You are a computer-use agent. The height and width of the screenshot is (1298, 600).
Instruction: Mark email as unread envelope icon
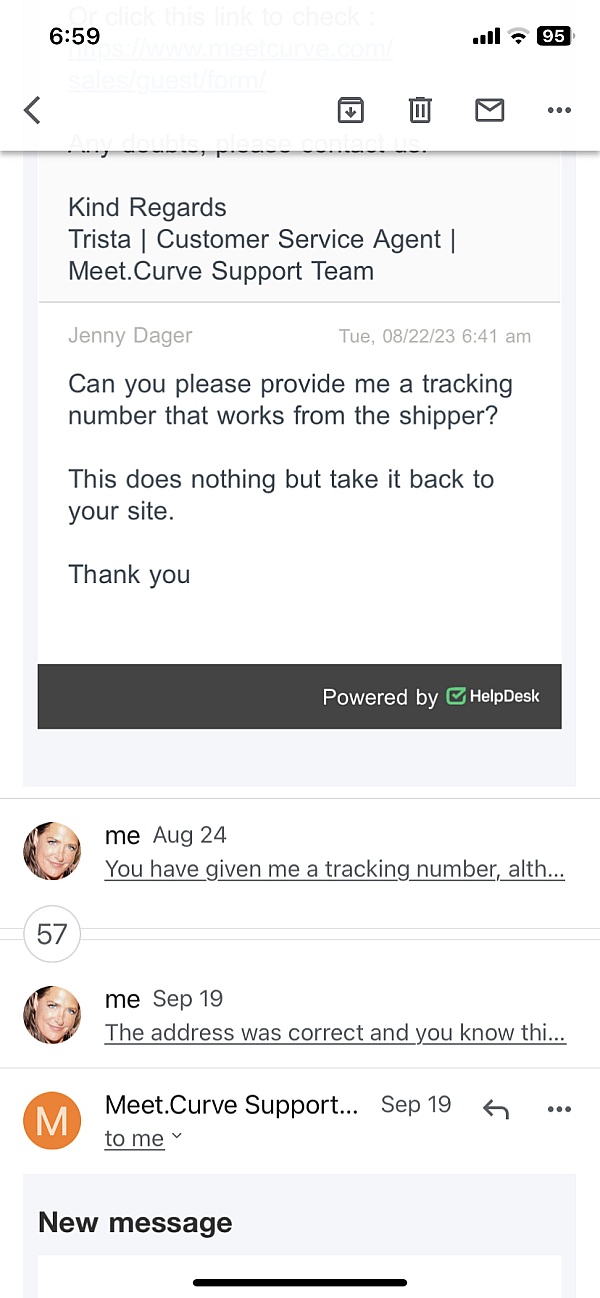click(489, 110)
